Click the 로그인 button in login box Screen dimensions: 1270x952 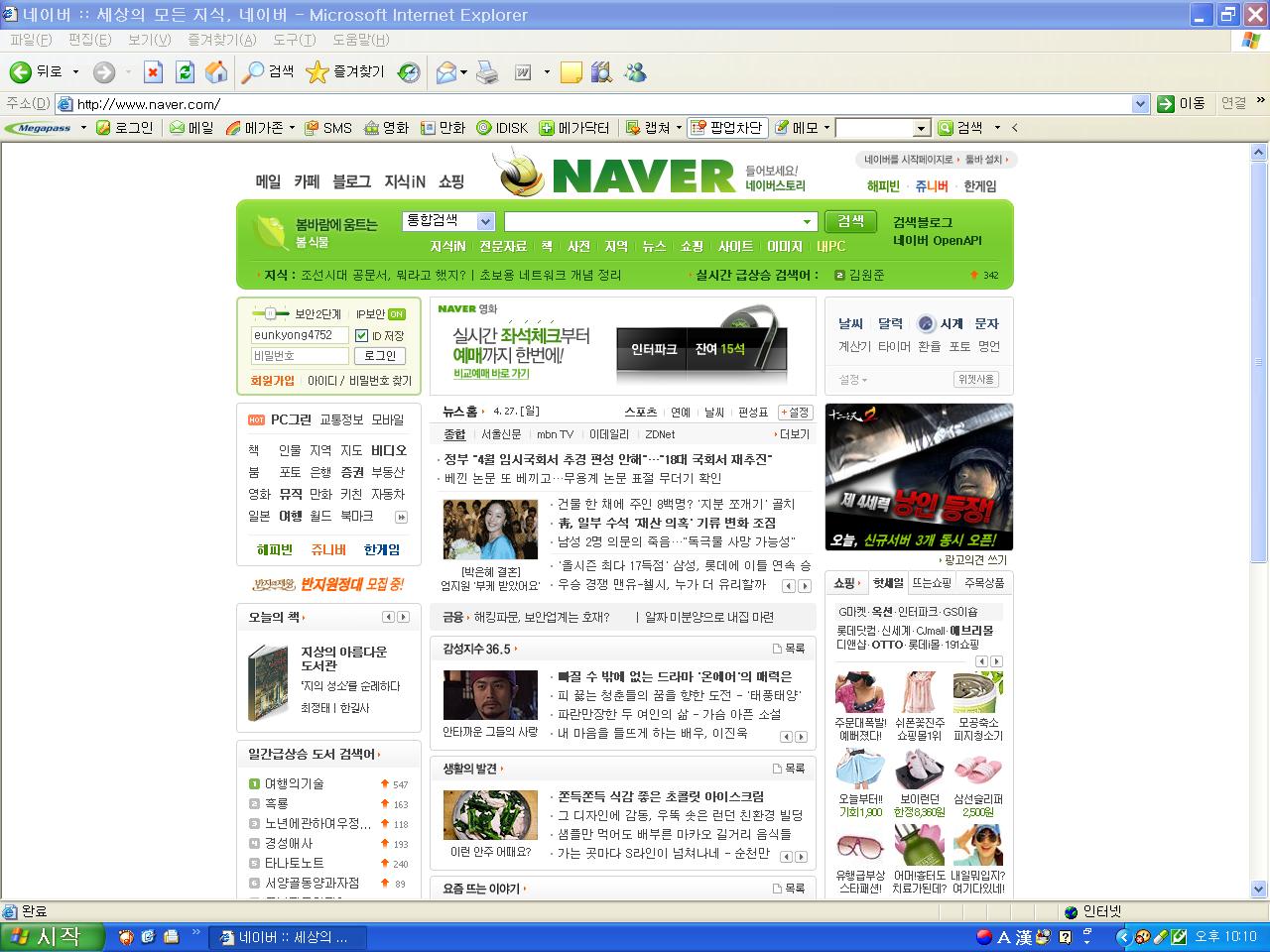tap(380, 356)
